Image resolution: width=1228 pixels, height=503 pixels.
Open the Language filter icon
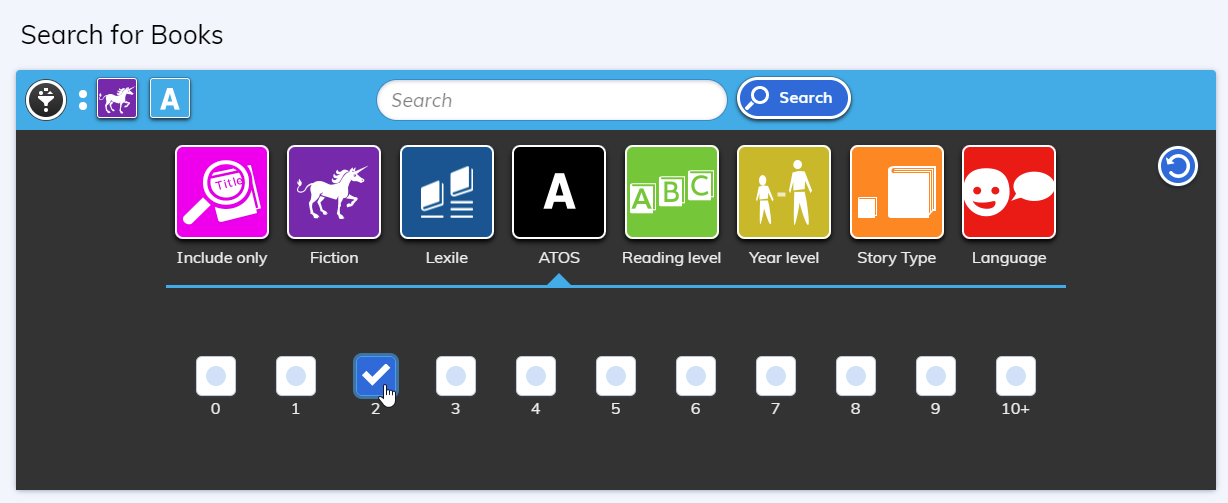coord(1009,192)
